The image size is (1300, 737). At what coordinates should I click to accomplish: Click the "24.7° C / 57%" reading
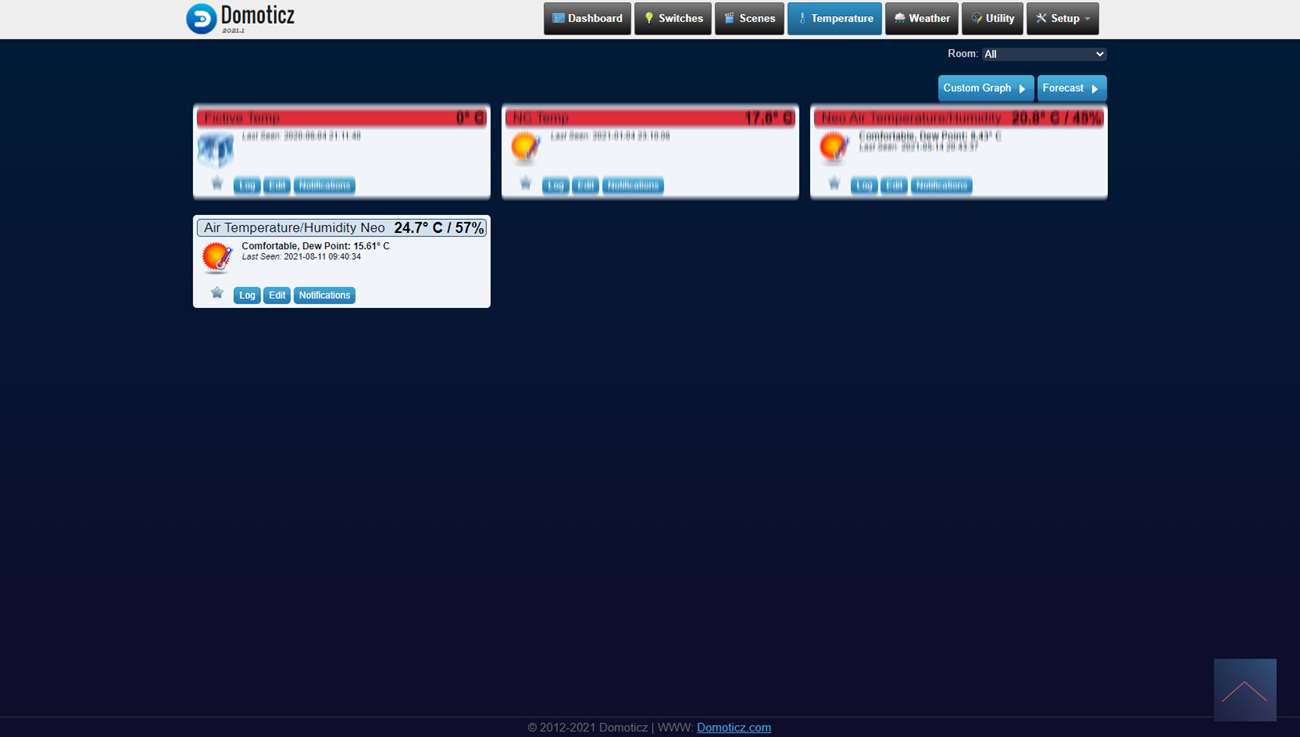[439, 228]
